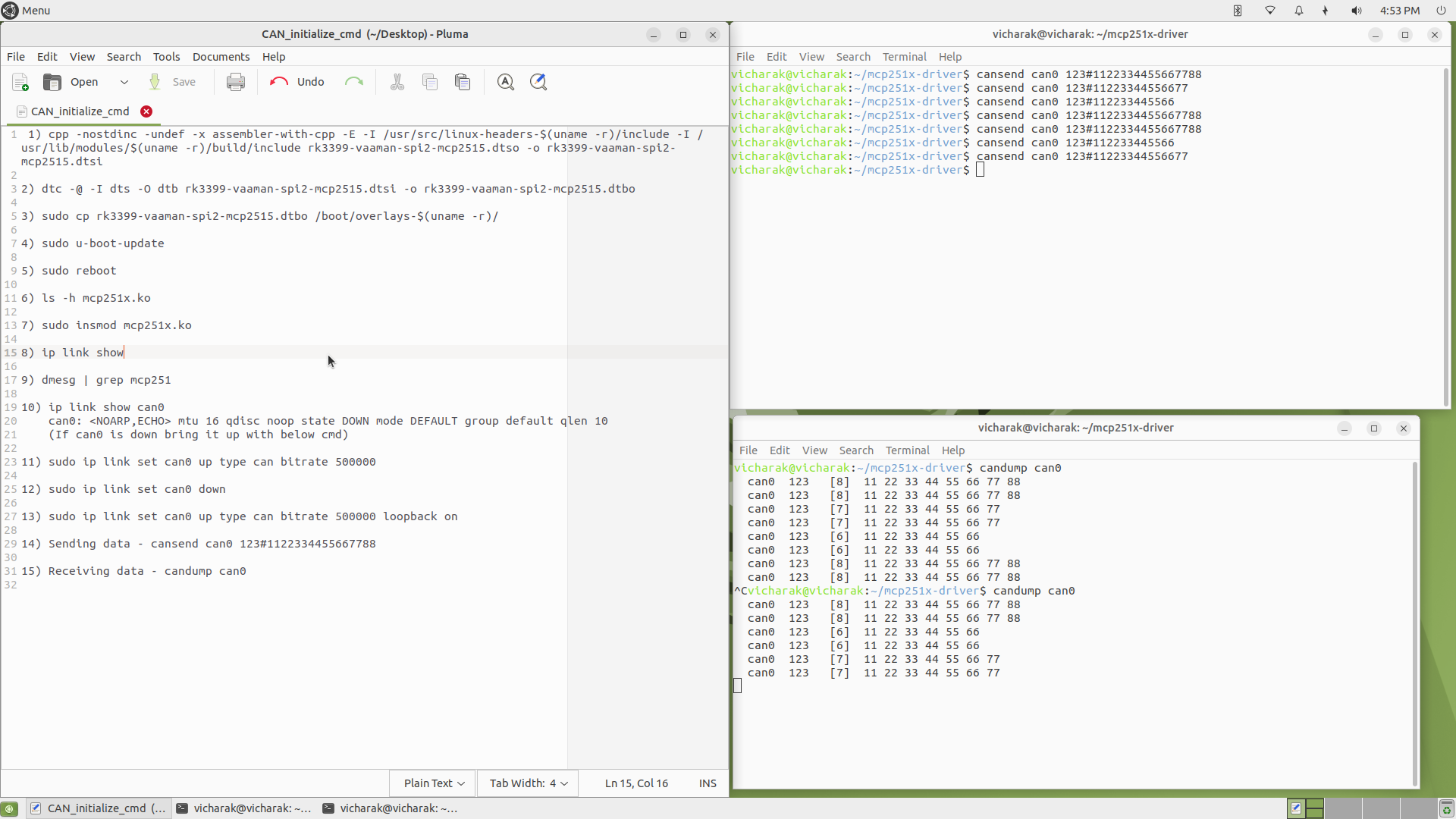This screenshot has width=1456, height=819.
Task: Open the Tab Width dropdown
Action: pos(529,783)
